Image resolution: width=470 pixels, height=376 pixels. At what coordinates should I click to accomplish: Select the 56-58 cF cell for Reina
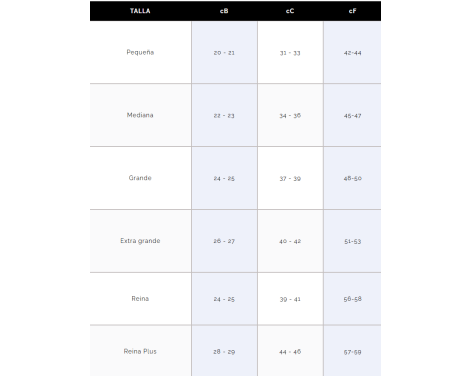[352, 299]
